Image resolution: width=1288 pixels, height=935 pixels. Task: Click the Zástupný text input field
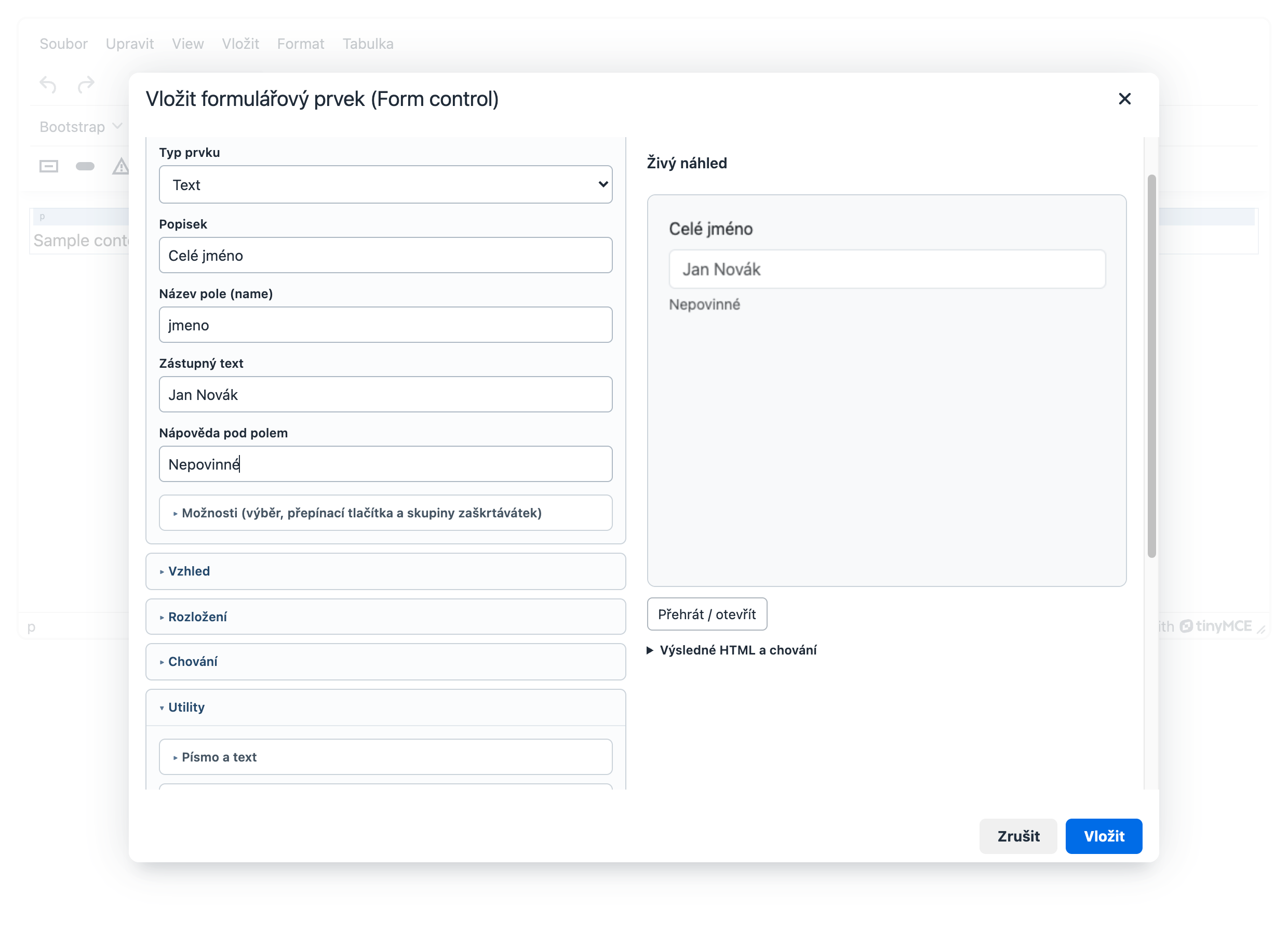click(385, 394)
